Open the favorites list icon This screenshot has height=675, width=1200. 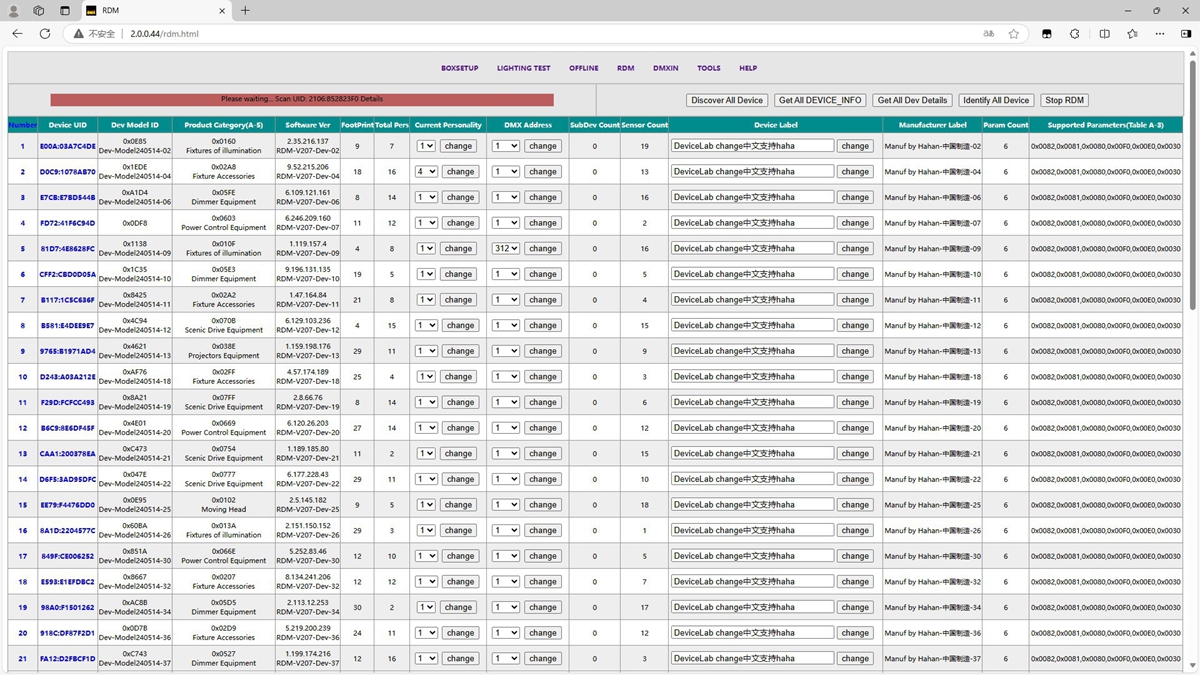point(1132,33)
